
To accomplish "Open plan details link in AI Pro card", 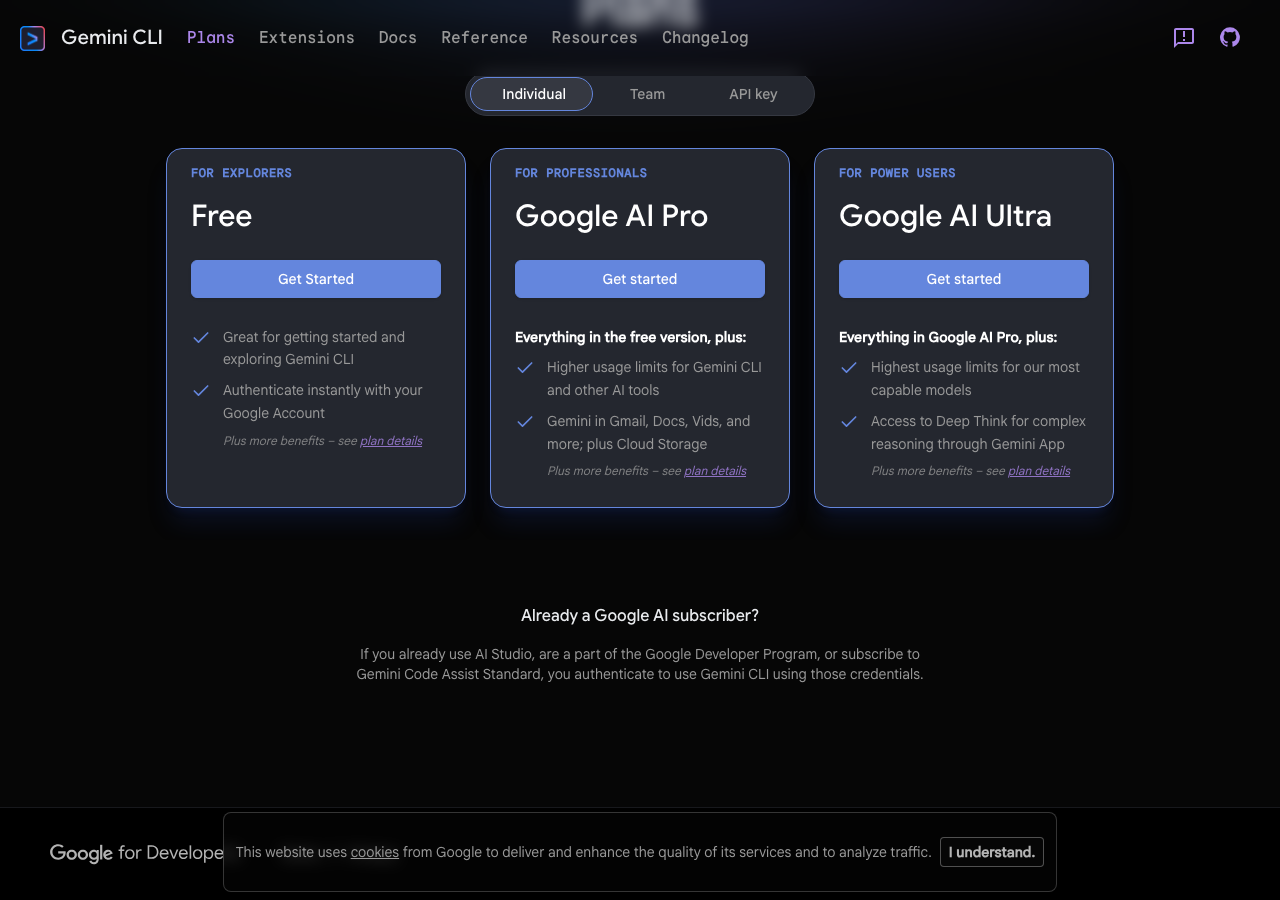I will click(x=715, y=471).
